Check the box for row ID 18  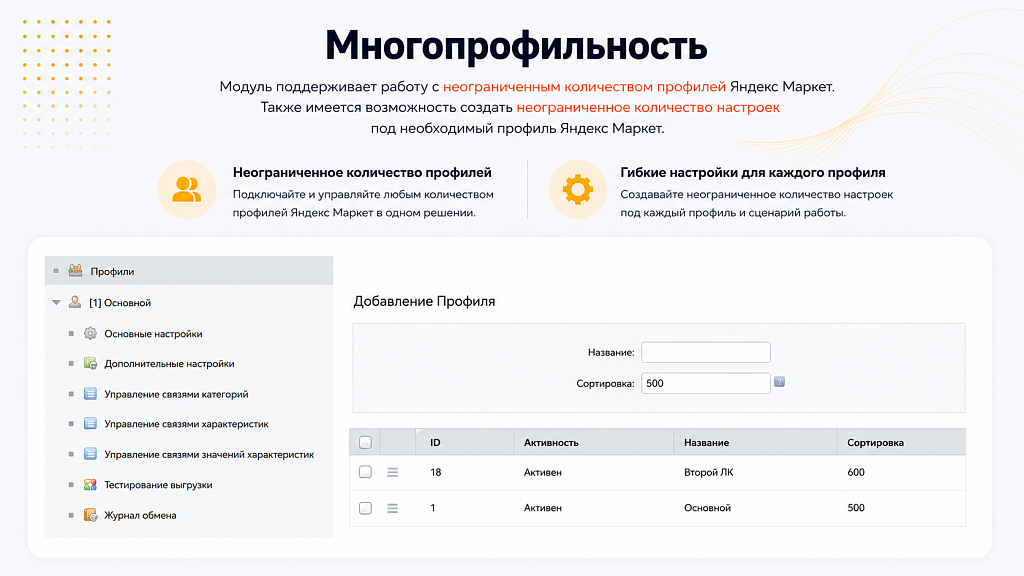(x=366, y=472)
